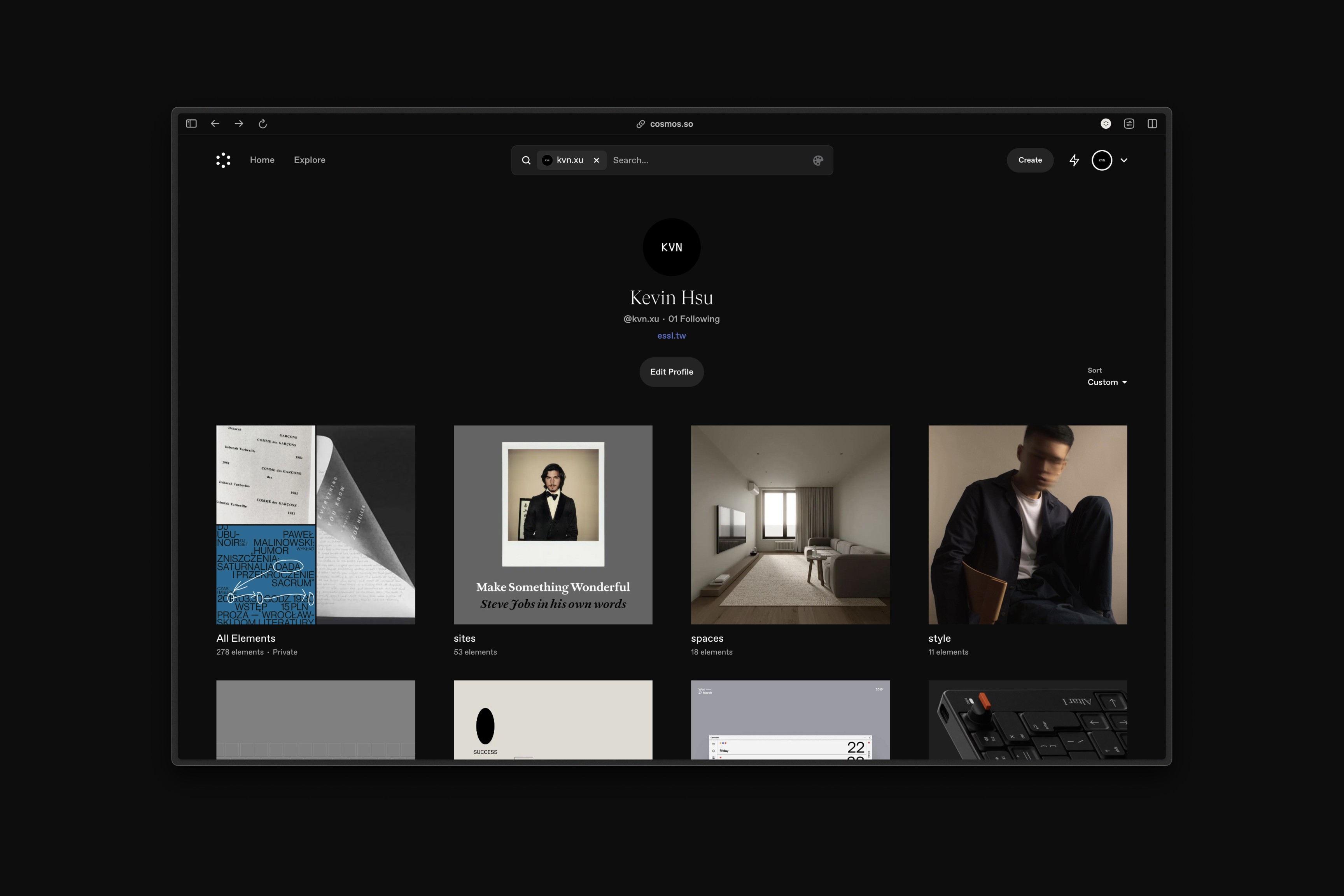Screen dimensions: 1344x896
Task: Go back with the left arrow
Action: pyautogui.click(x=215, y=123)
